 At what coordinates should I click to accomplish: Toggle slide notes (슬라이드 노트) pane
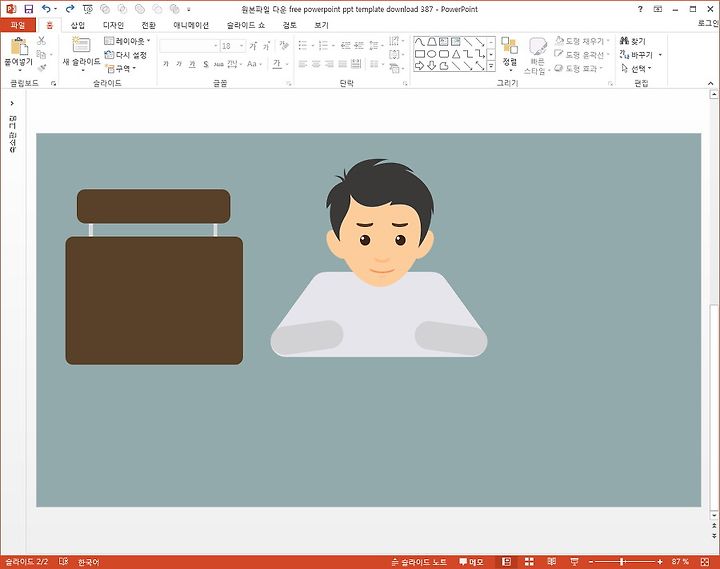pos(419,562)
